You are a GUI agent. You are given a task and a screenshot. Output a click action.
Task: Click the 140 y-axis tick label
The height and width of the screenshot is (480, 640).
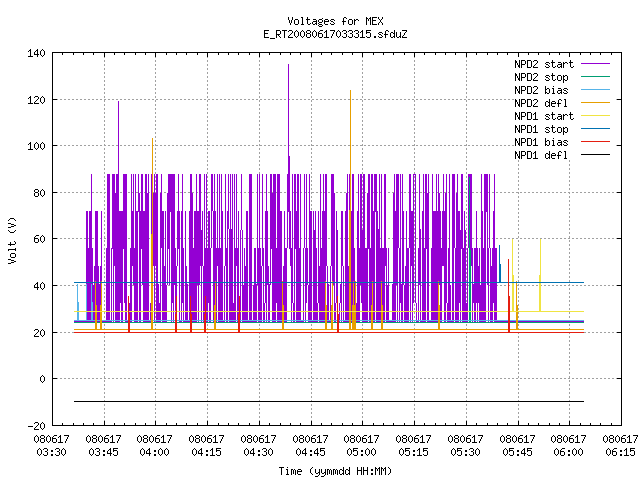36,53
